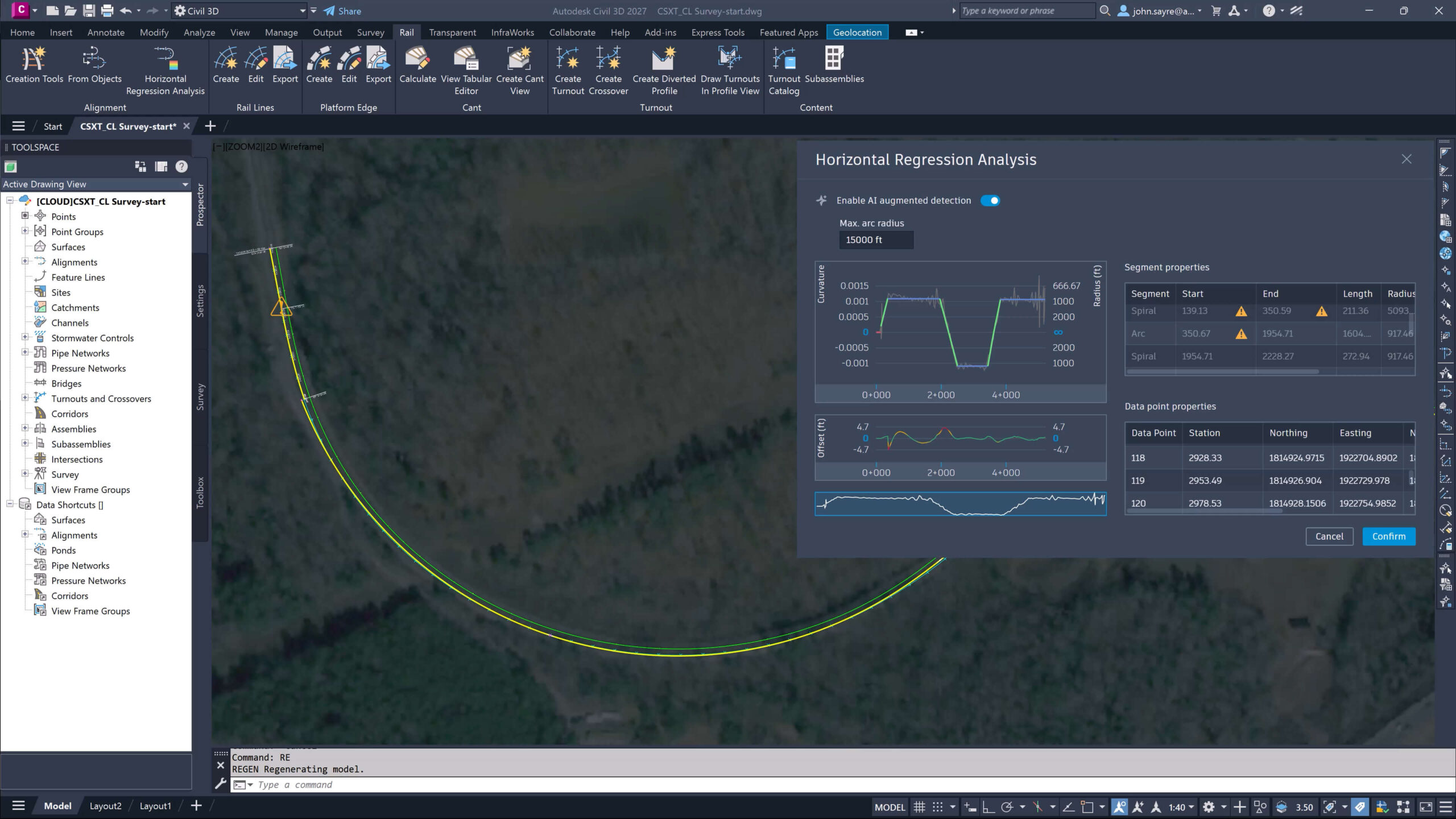Click the Max. arc radius field
Viewport: 1456px width, 819px height.
point(876,240)
